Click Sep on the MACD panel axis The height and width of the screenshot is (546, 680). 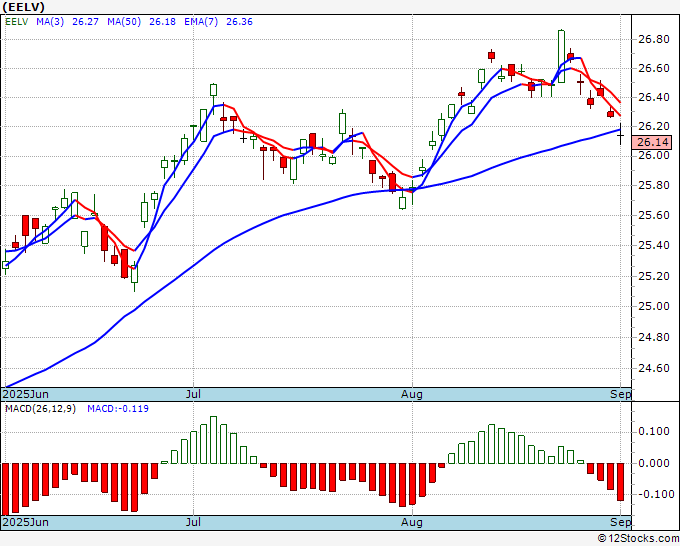point(621,522)
